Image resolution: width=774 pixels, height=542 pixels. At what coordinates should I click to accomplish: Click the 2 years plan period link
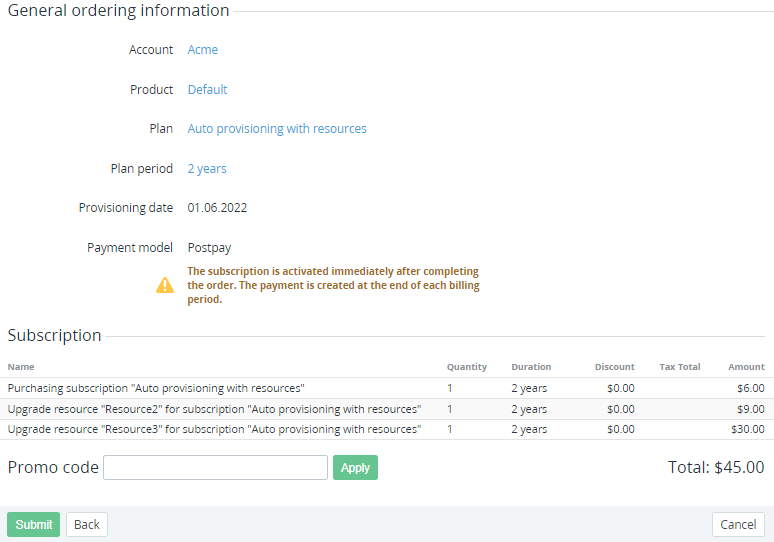point(207,169)
